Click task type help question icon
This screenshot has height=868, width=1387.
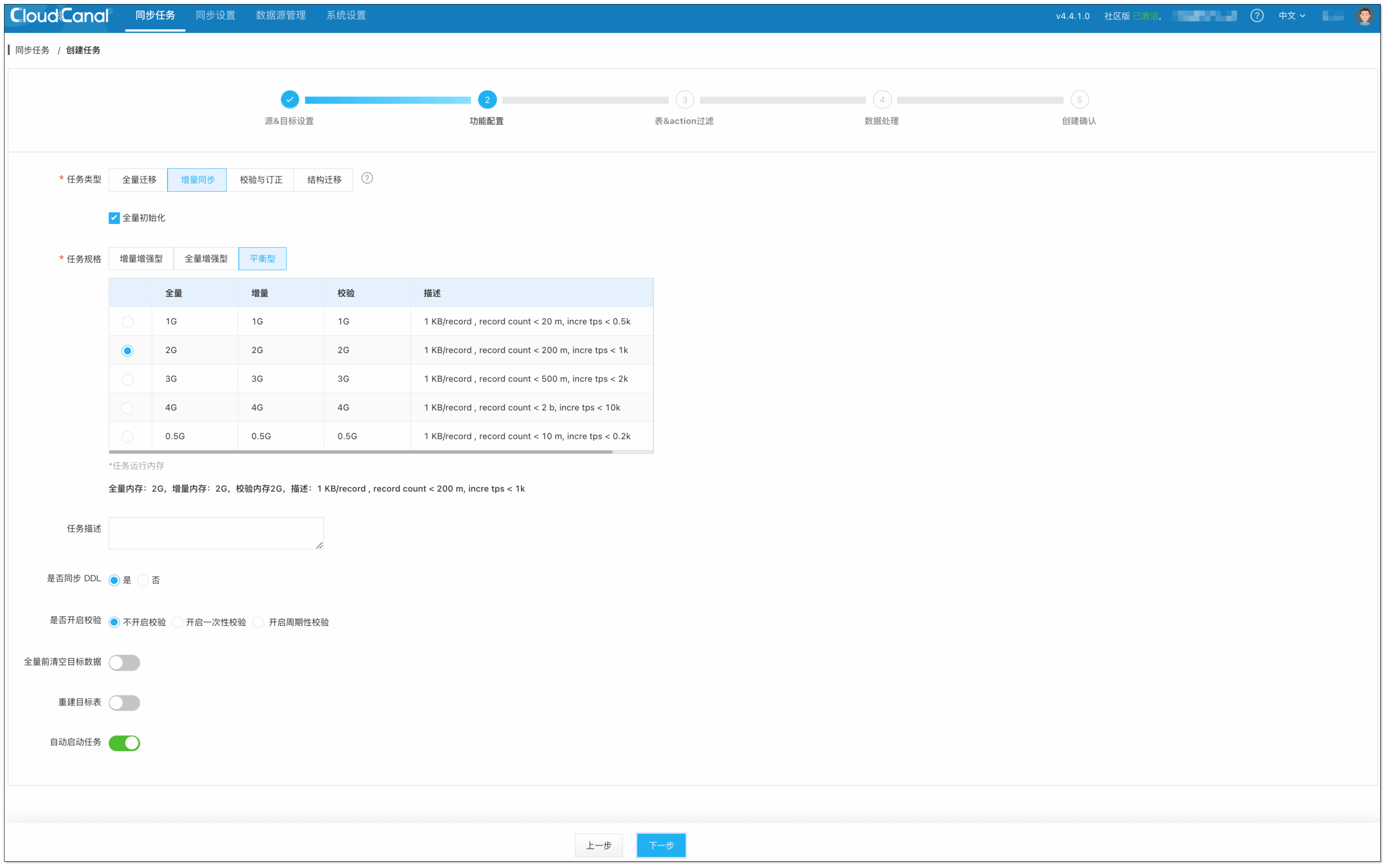coord(367,178)
